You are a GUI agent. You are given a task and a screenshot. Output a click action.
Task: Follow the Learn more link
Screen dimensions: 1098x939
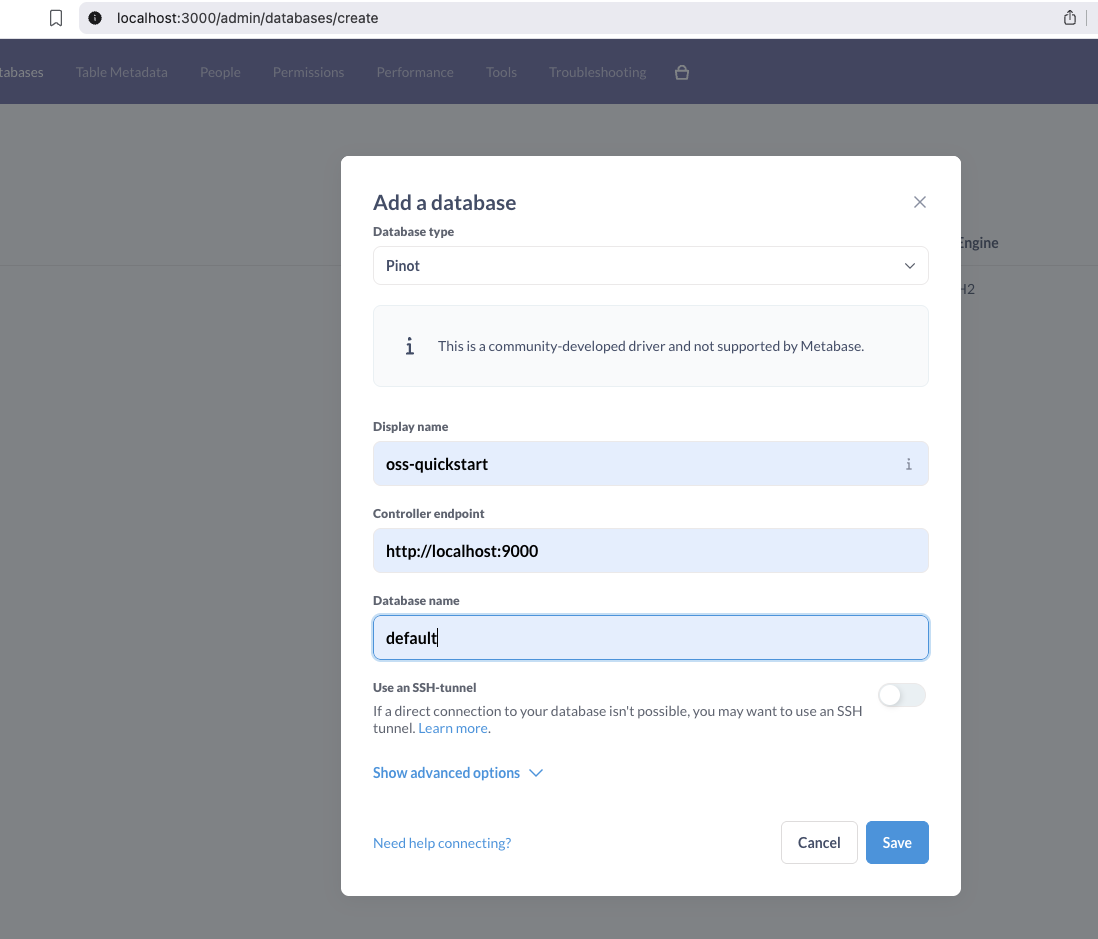point(453,728)
